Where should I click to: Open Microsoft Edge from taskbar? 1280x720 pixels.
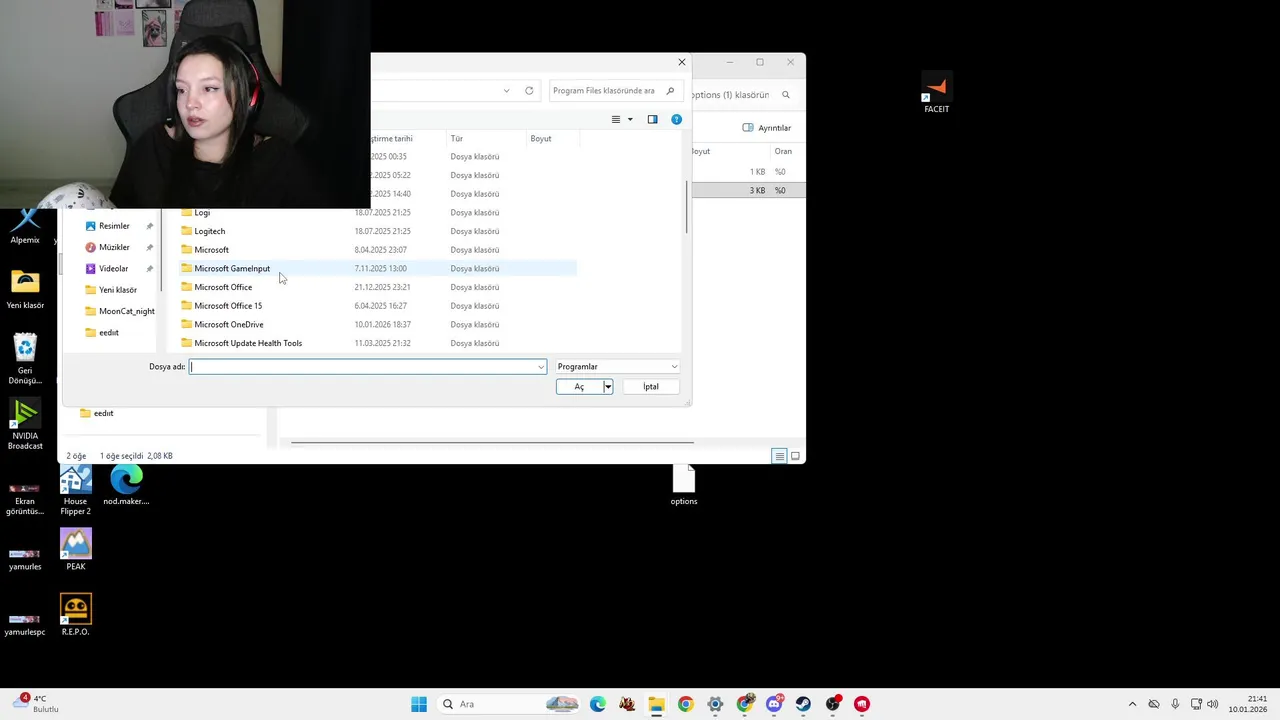[x=598, y=704]
